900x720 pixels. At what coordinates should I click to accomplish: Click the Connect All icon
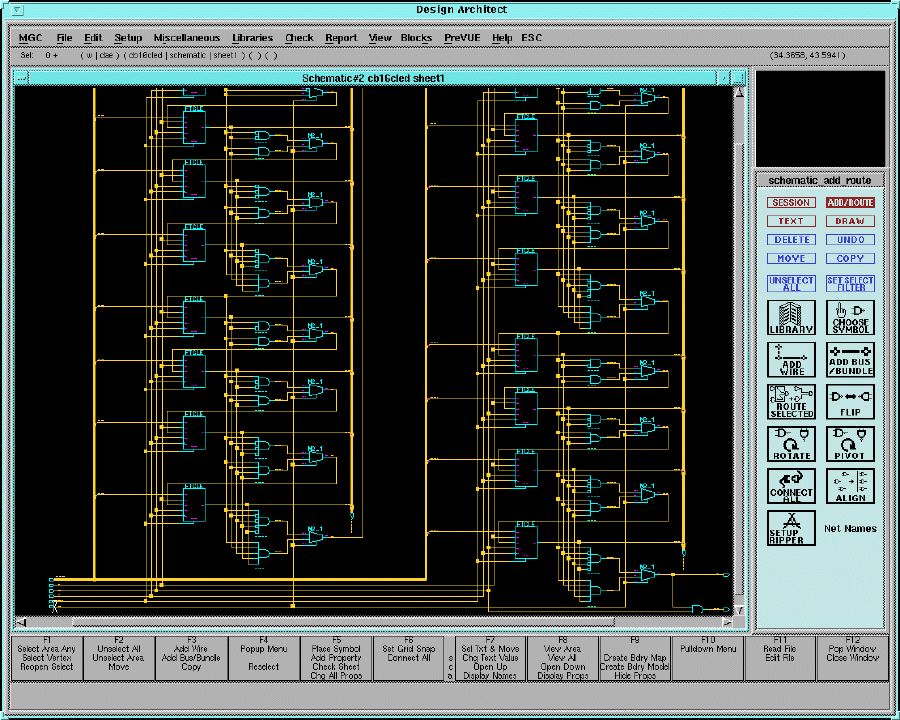tap(792, 485)
